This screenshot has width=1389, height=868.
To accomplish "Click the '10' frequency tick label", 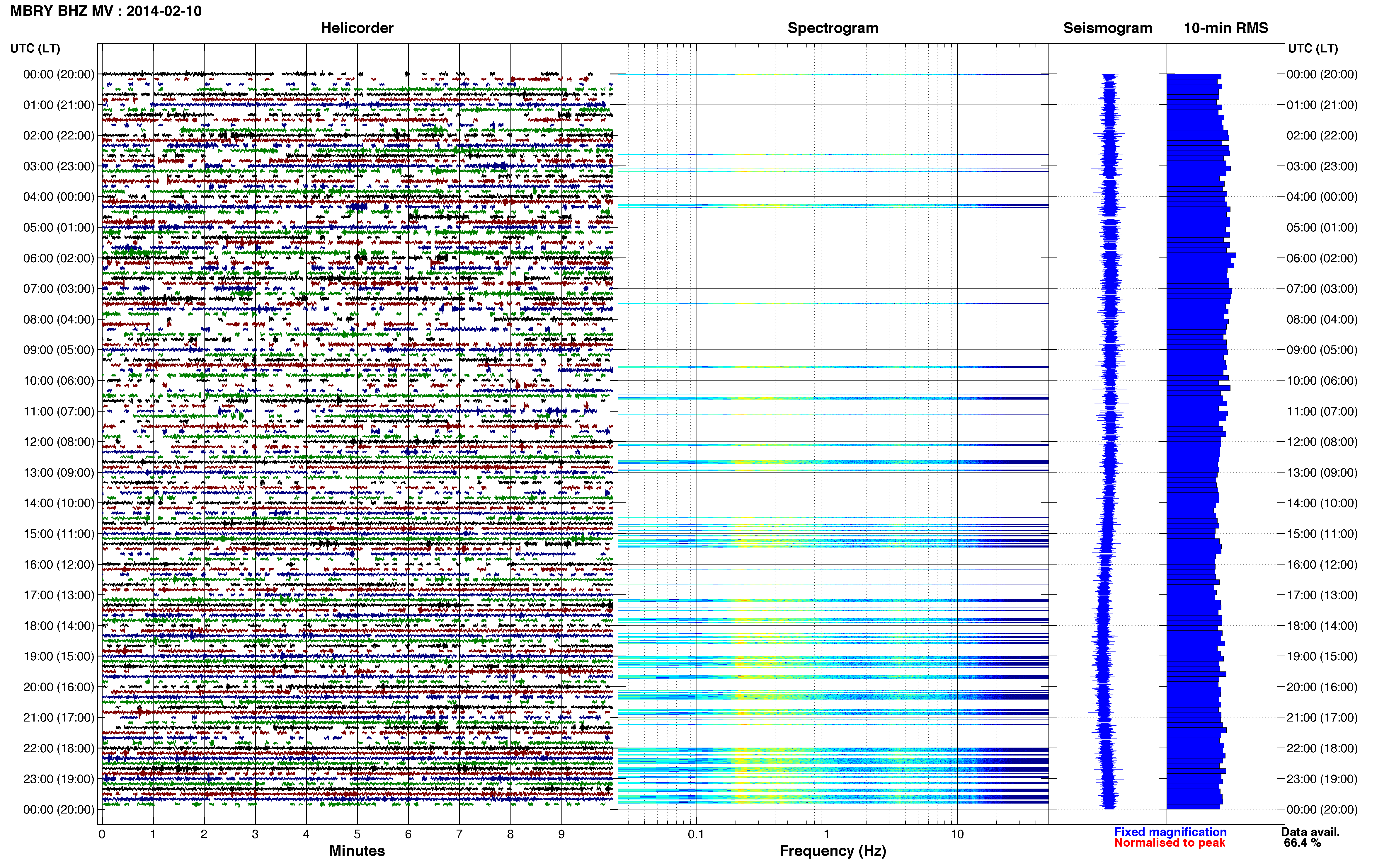I will click(957, 834).
